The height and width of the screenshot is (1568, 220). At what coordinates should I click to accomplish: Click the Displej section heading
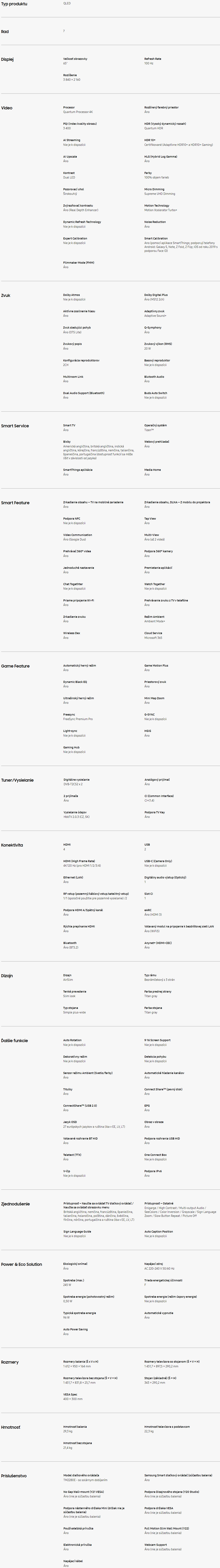7,60
